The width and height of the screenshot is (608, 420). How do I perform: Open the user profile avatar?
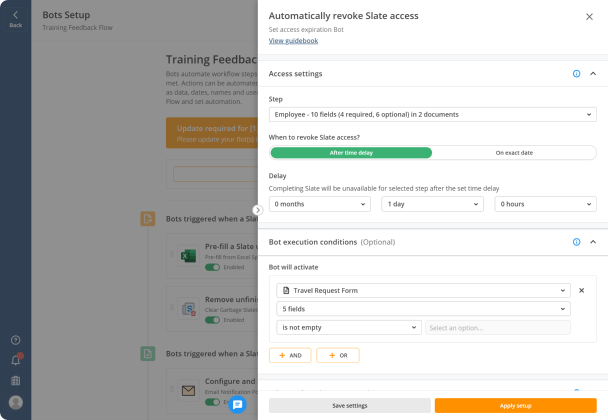coord(16,402)
